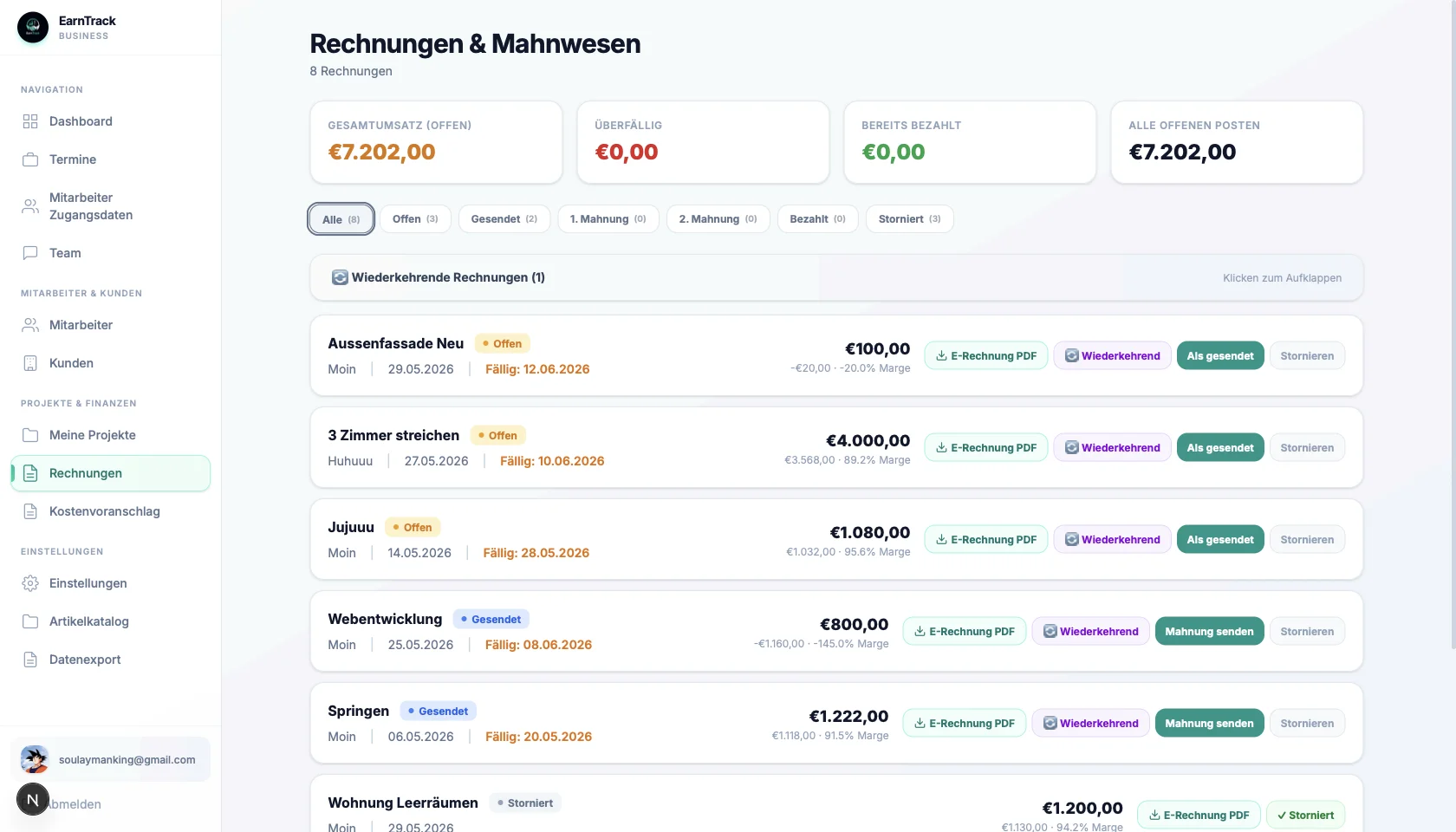This screenshot has width=1456, height=832.
Task: Open Datenexport in sidebar
Action: tap(110, 660)
